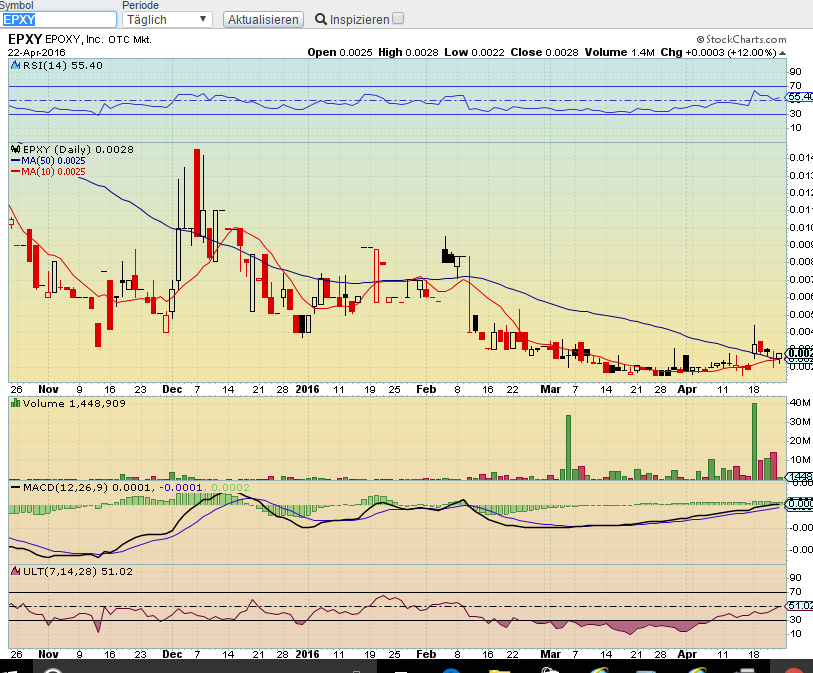This screenshot has height=673, width=813.
Task: Click the RSI indicator icon
Action: point(16,65)
